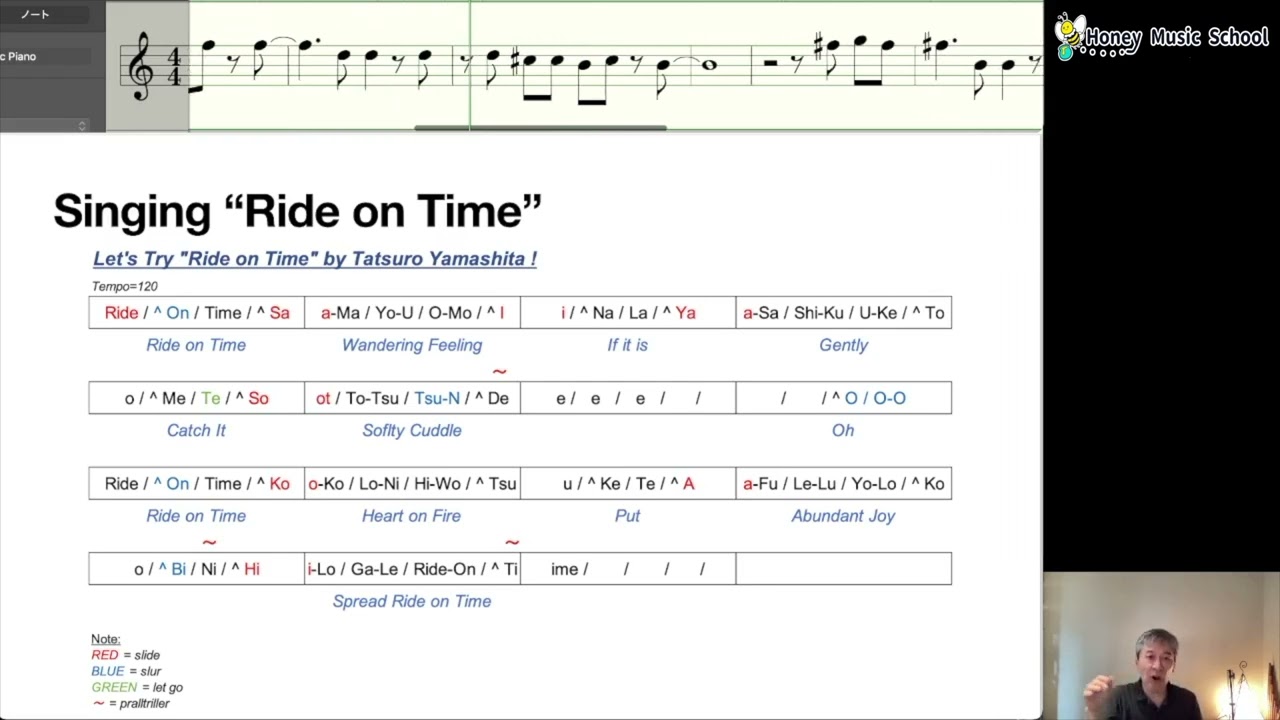Image resolution: width=1280 pixels, height=720 pixels.
Task: Click the 'GREEN = let go' legend entry
Action: point(137,687)
